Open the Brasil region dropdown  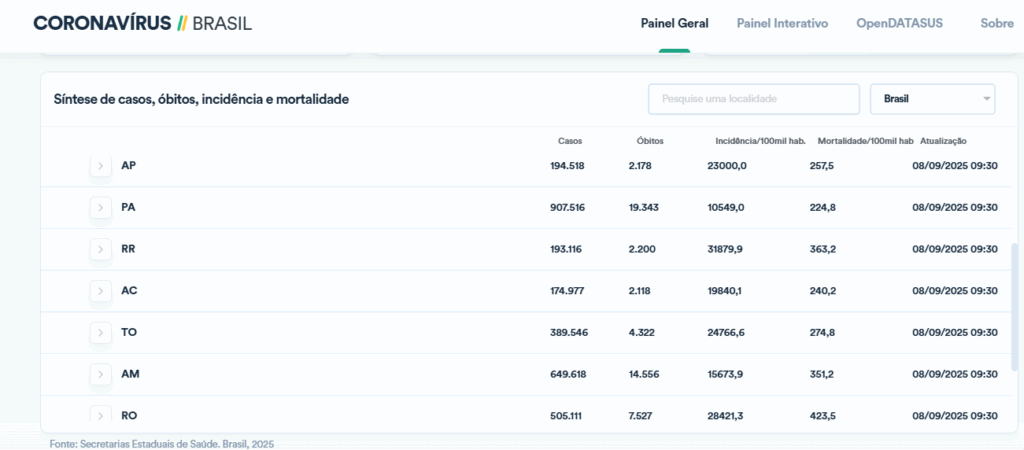(932, 99)
